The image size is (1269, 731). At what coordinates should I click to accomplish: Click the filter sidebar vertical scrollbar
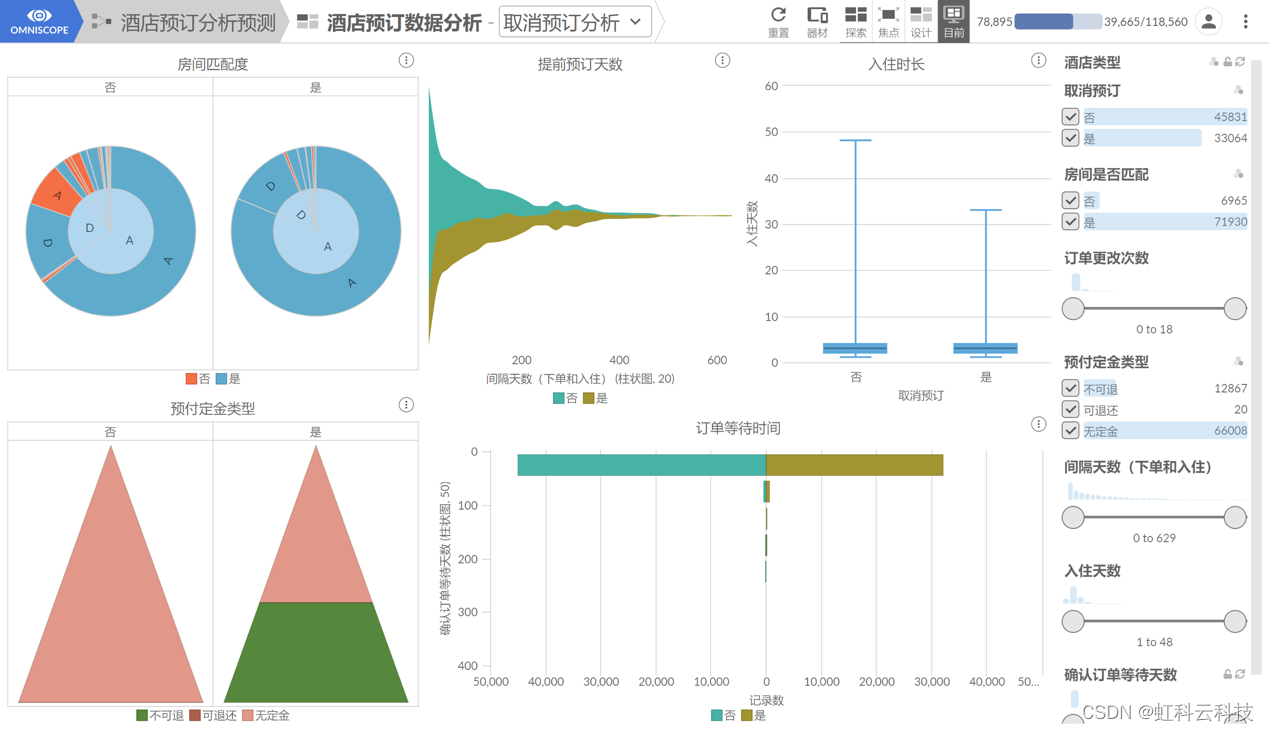click(1257, 365)
